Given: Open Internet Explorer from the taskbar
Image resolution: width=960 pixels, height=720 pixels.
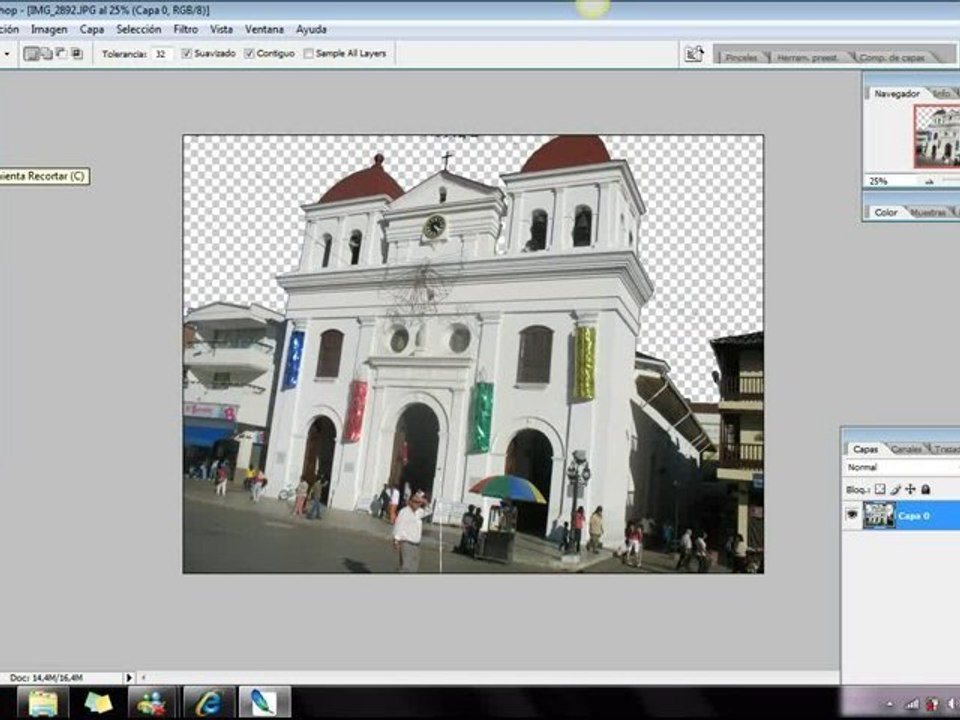Looking at the screenshot, I should click(x=208, y=703).
